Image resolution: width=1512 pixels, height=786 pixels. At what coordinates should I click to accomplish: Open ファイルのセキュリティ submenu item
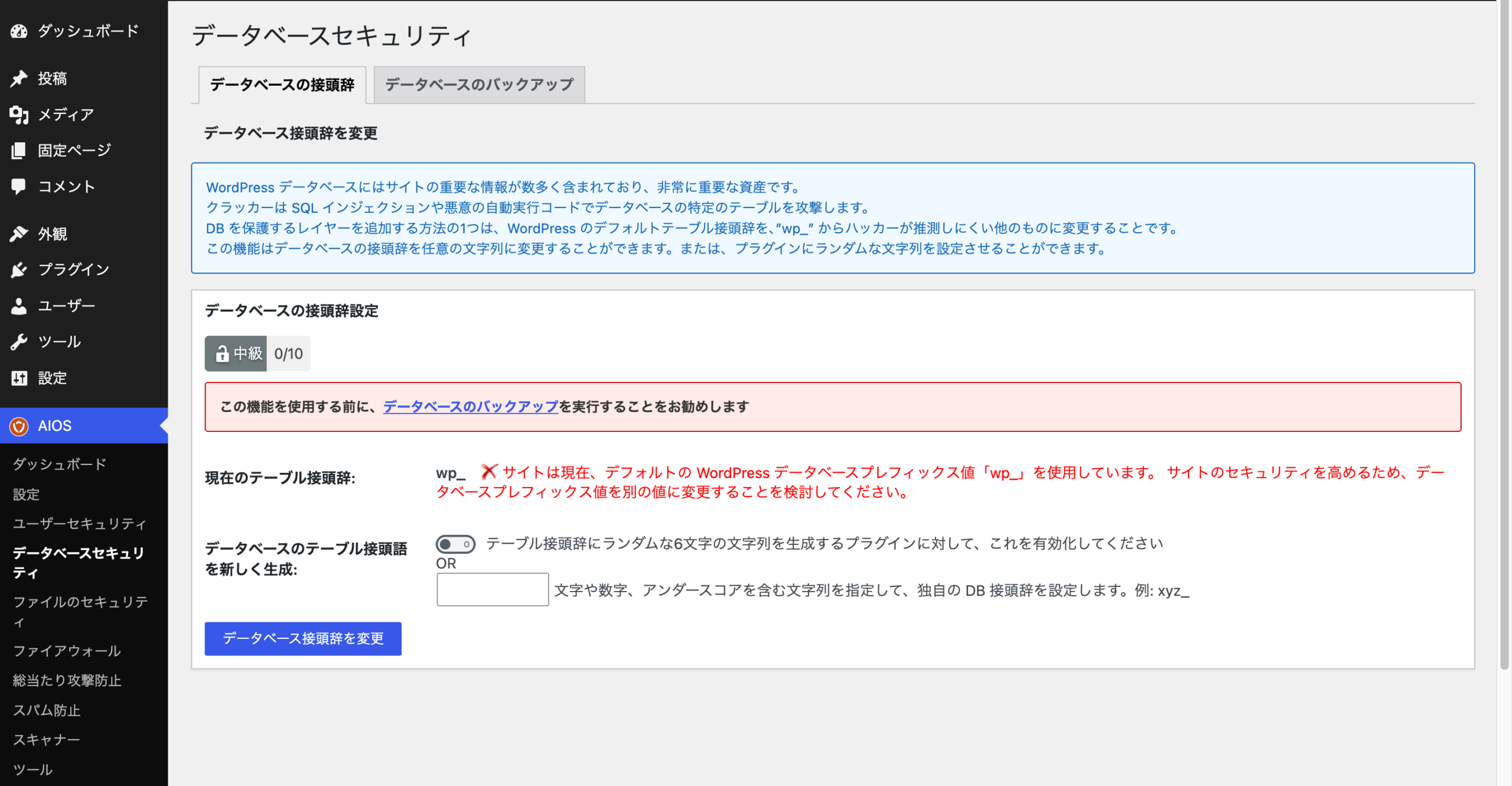(81, 612)
